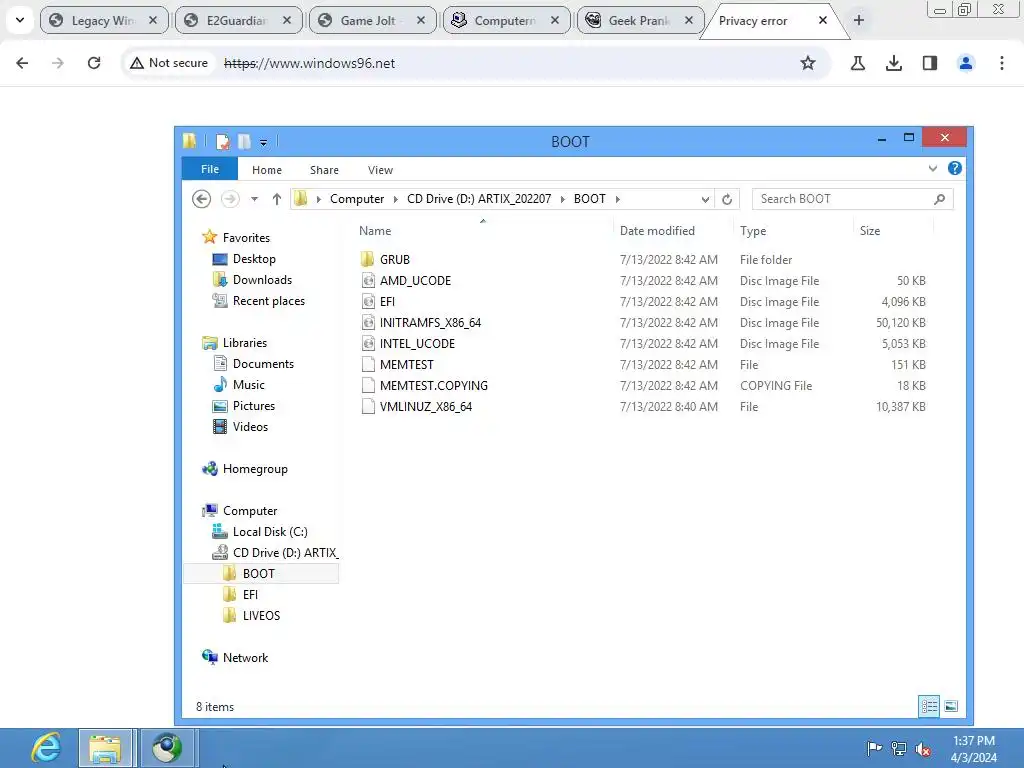Sort by Date modified column header
1024x768 pixels.
[673, 231]
